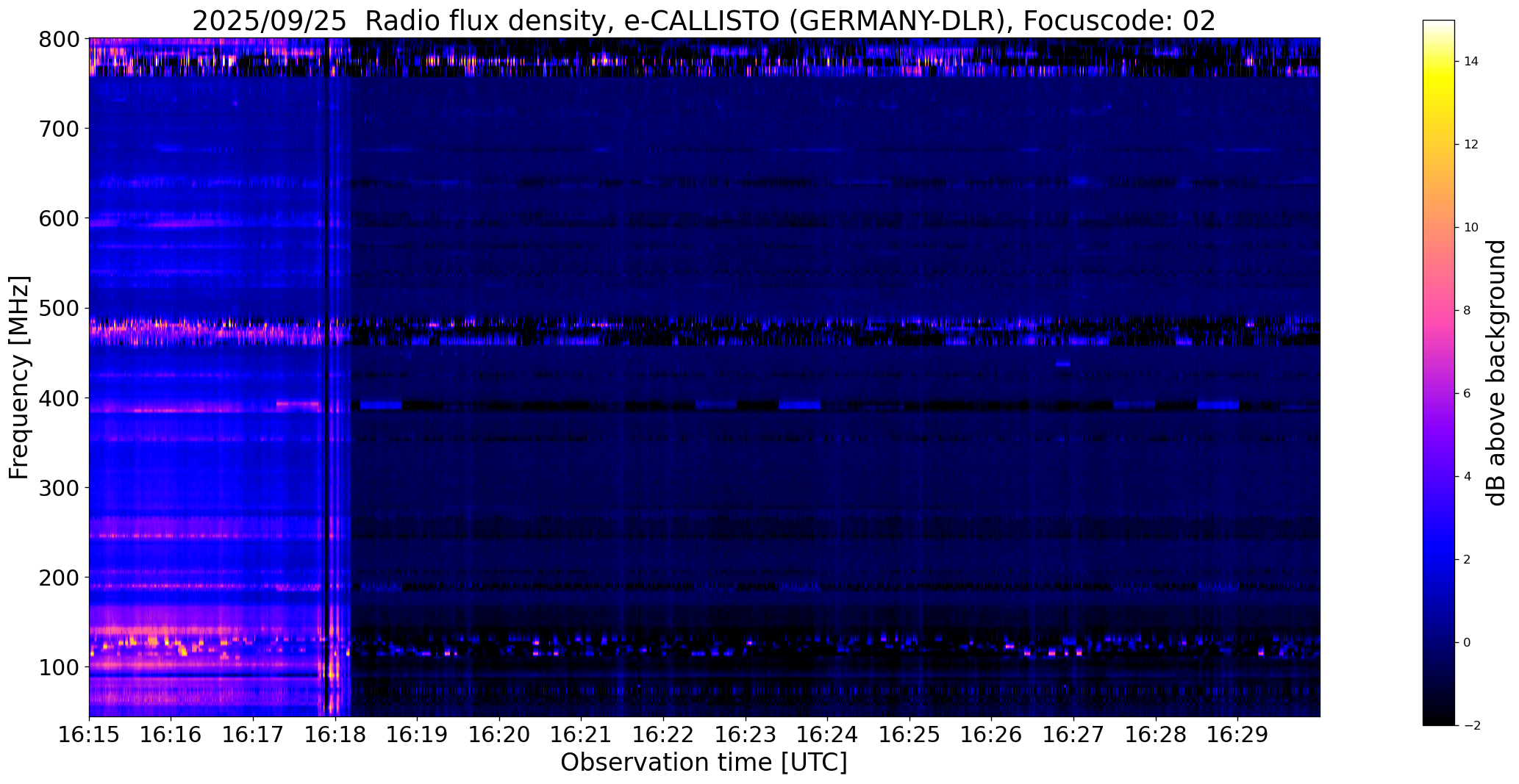Viewport: 1519px width, 784px height.
Task: Click the 600 frequency tick label
Action: 58,218
